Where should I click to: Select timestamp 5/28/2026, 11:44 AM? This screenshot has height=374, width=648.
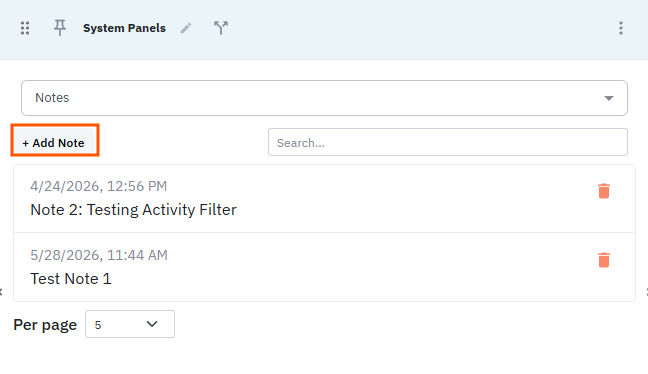pyautogui.click(x=99, y=255)
